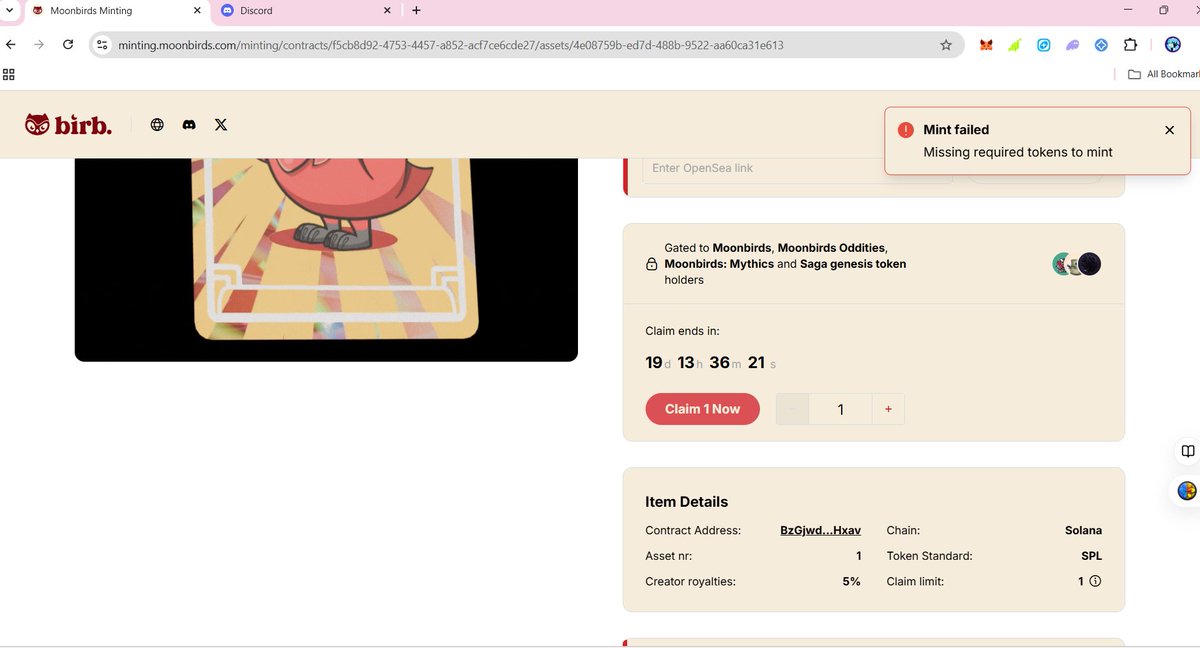Open the Discord icon in birb header
This screenshot has height=648, width=1200.
point(189,125)
